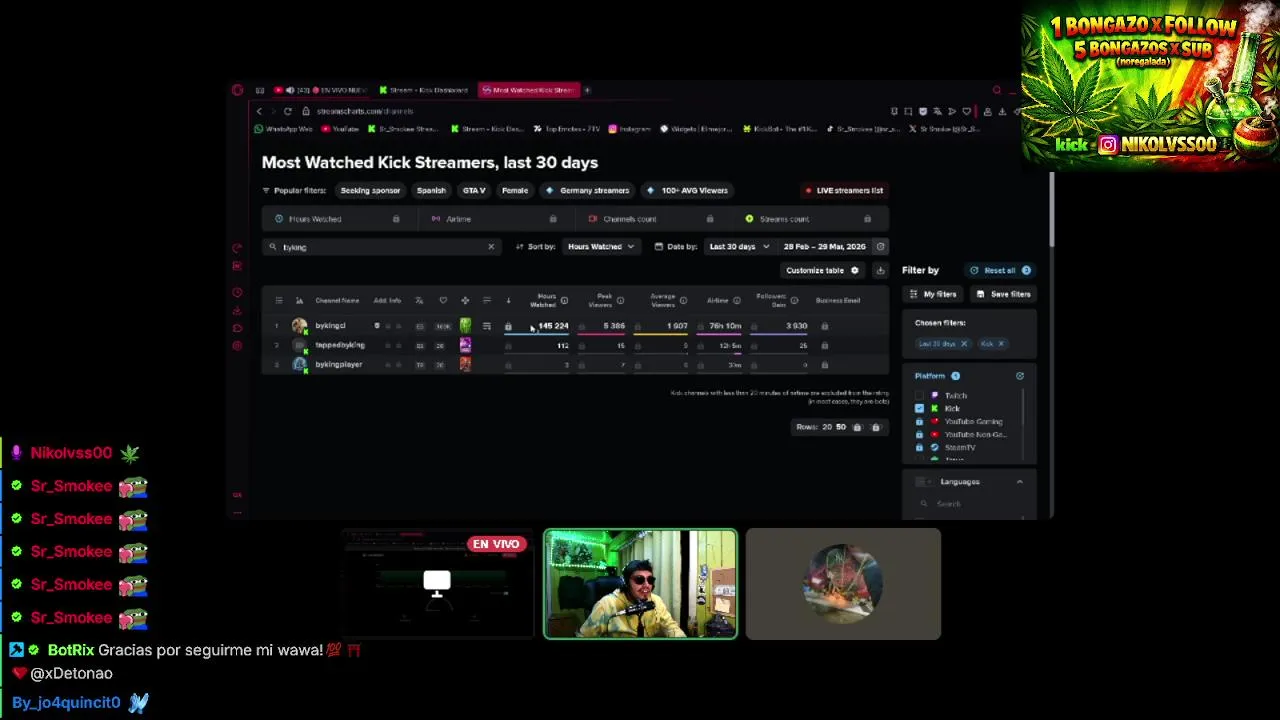Viewport: 1280px width, 720px height.
Task: Click the info icon next to Hours Watched header
Action: tap(564, 300)
